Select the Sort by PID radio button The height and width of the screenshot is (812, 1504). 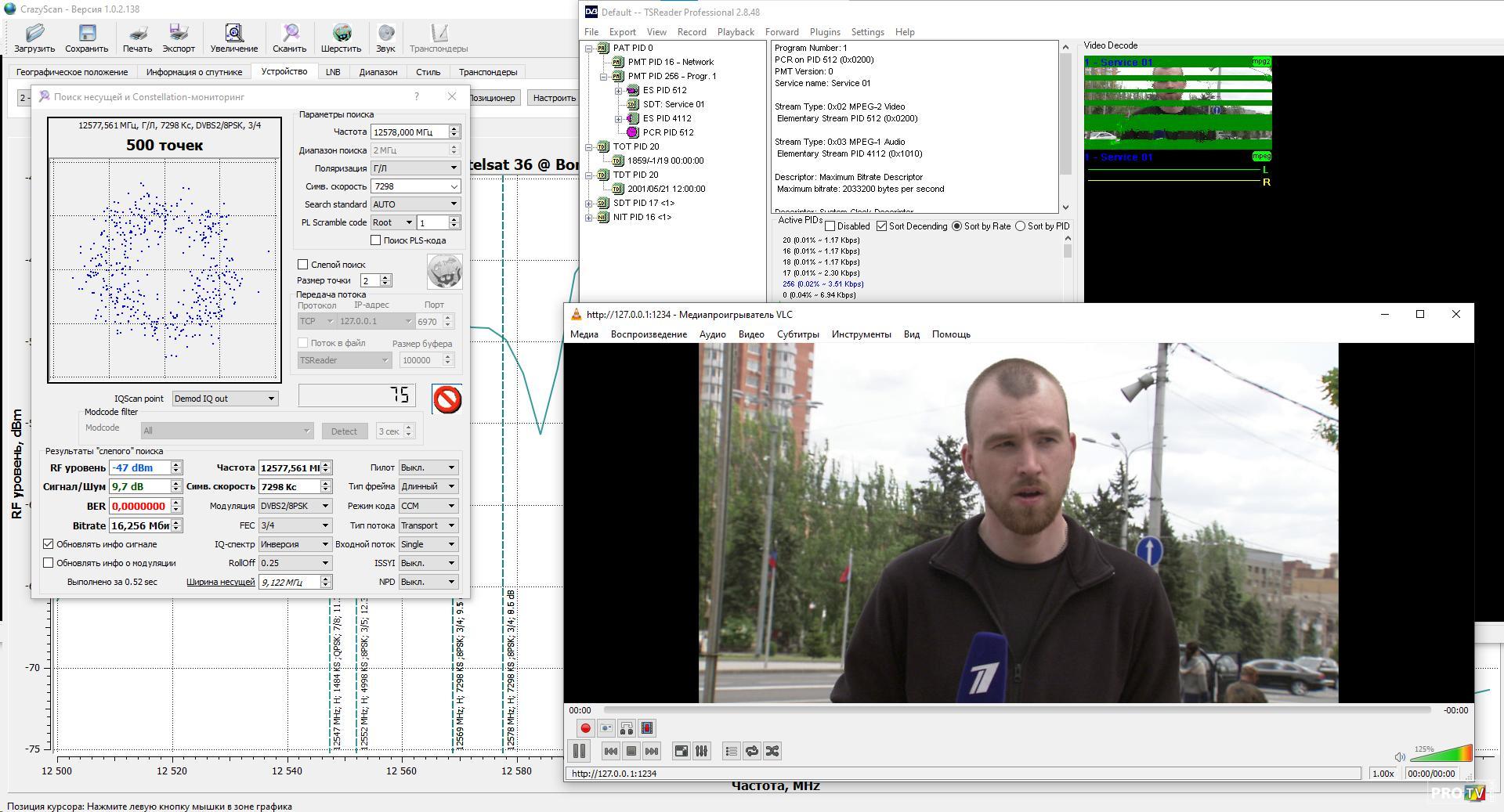(1020, 226)
